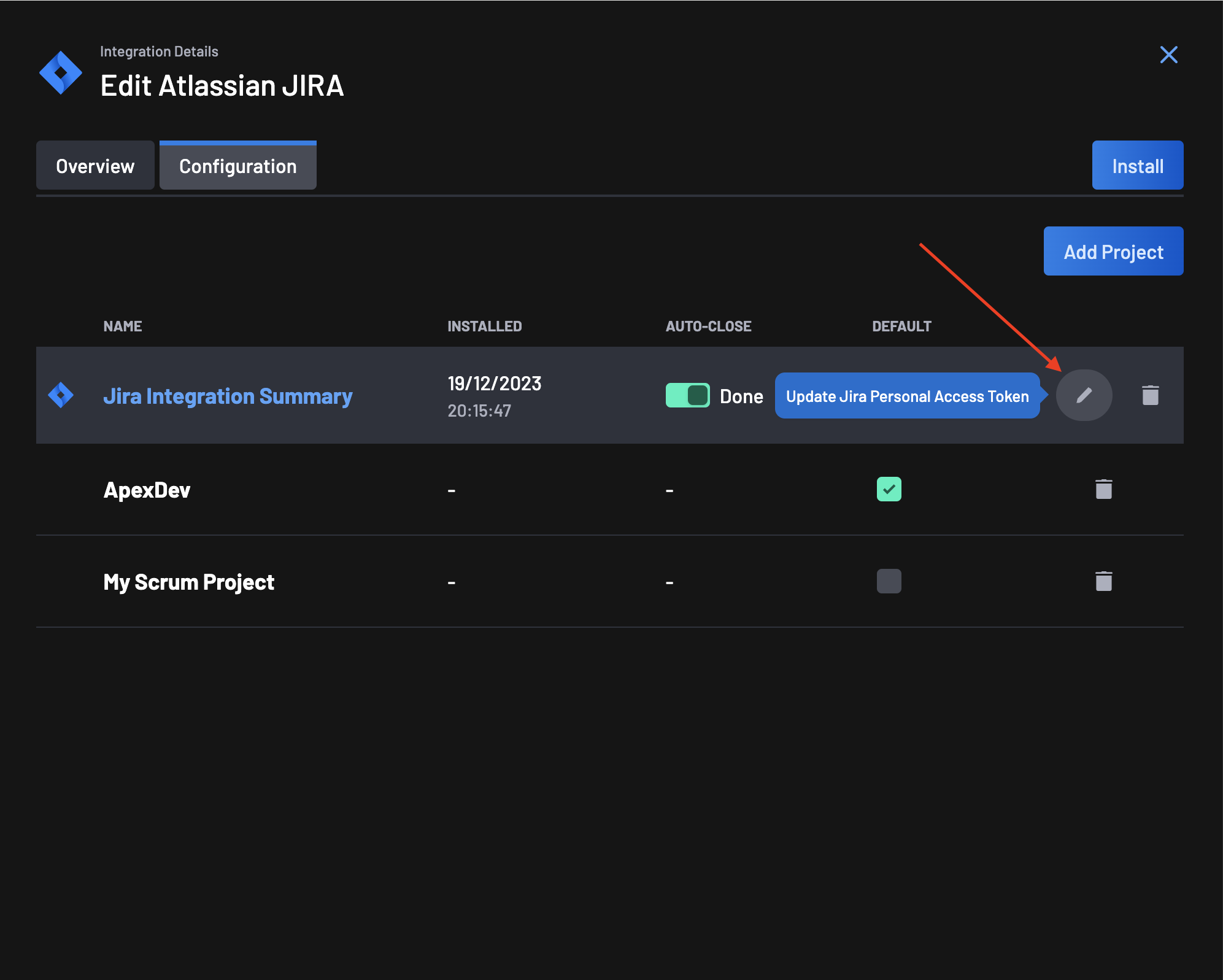The width and height of the screenshot is (1223, 980).
Task: Click the Install button
Action: [1138, 166]
